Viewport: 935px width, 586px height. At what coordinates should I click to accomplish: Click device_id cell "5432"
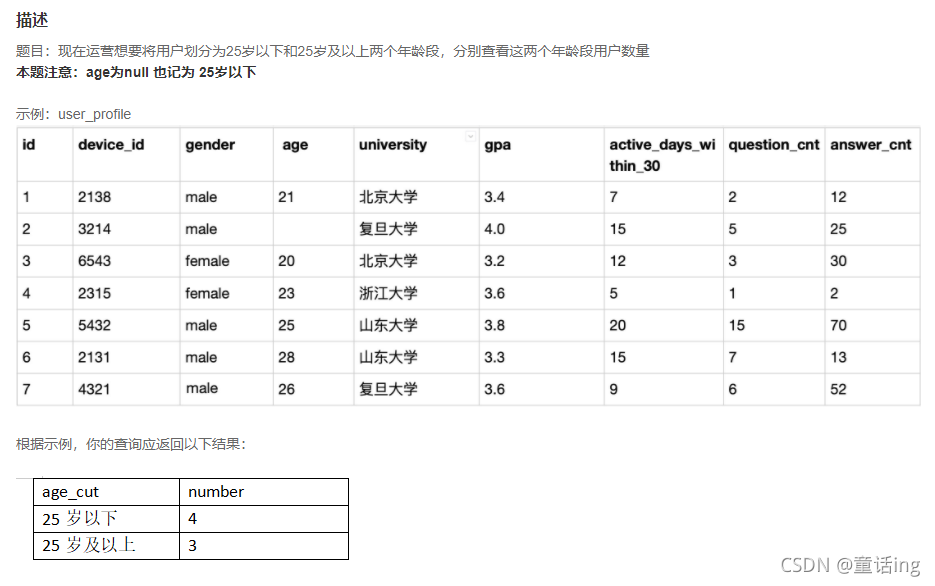94,325
